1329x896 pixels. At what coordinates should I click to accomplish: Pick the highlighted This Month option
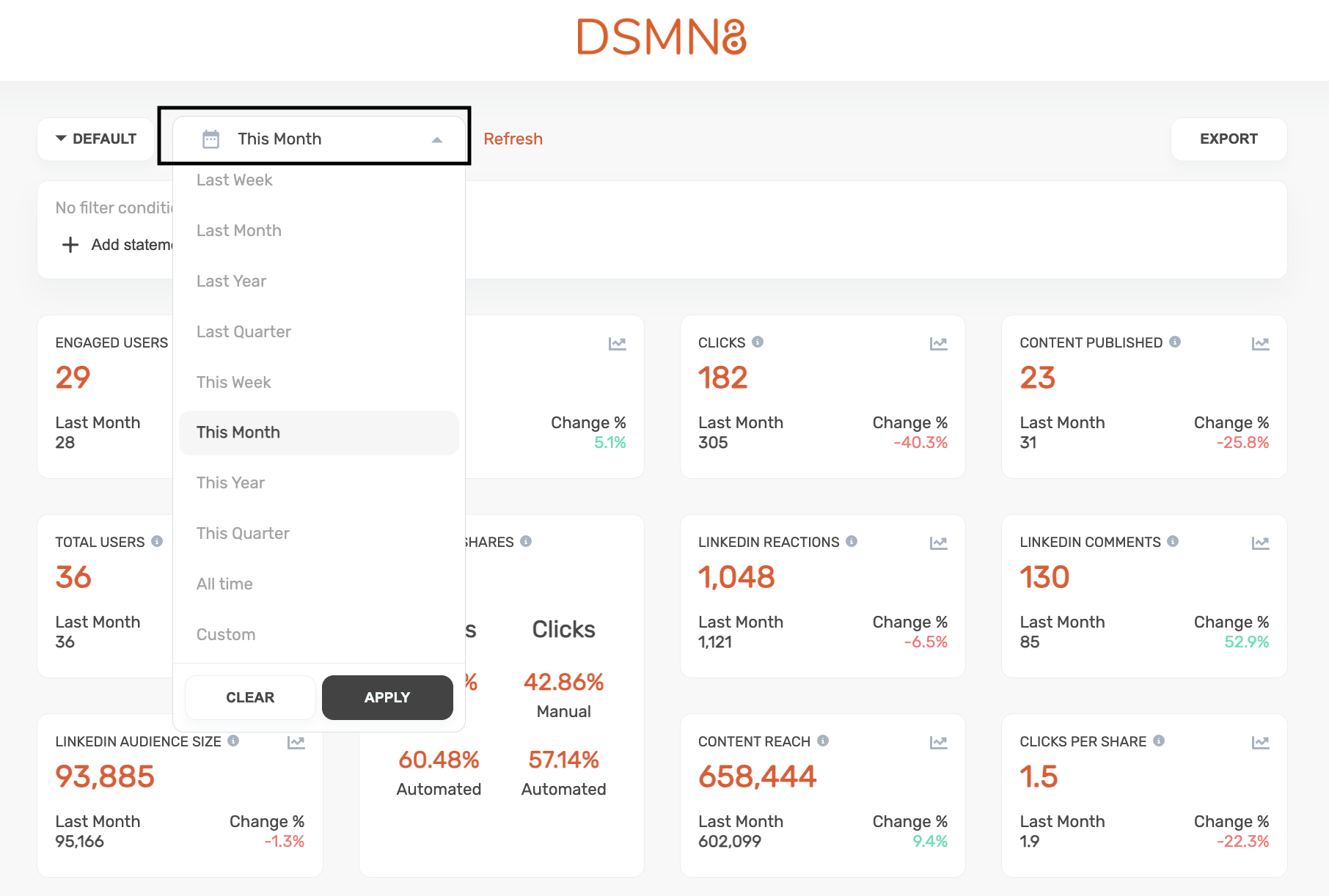tap(319, 433)
